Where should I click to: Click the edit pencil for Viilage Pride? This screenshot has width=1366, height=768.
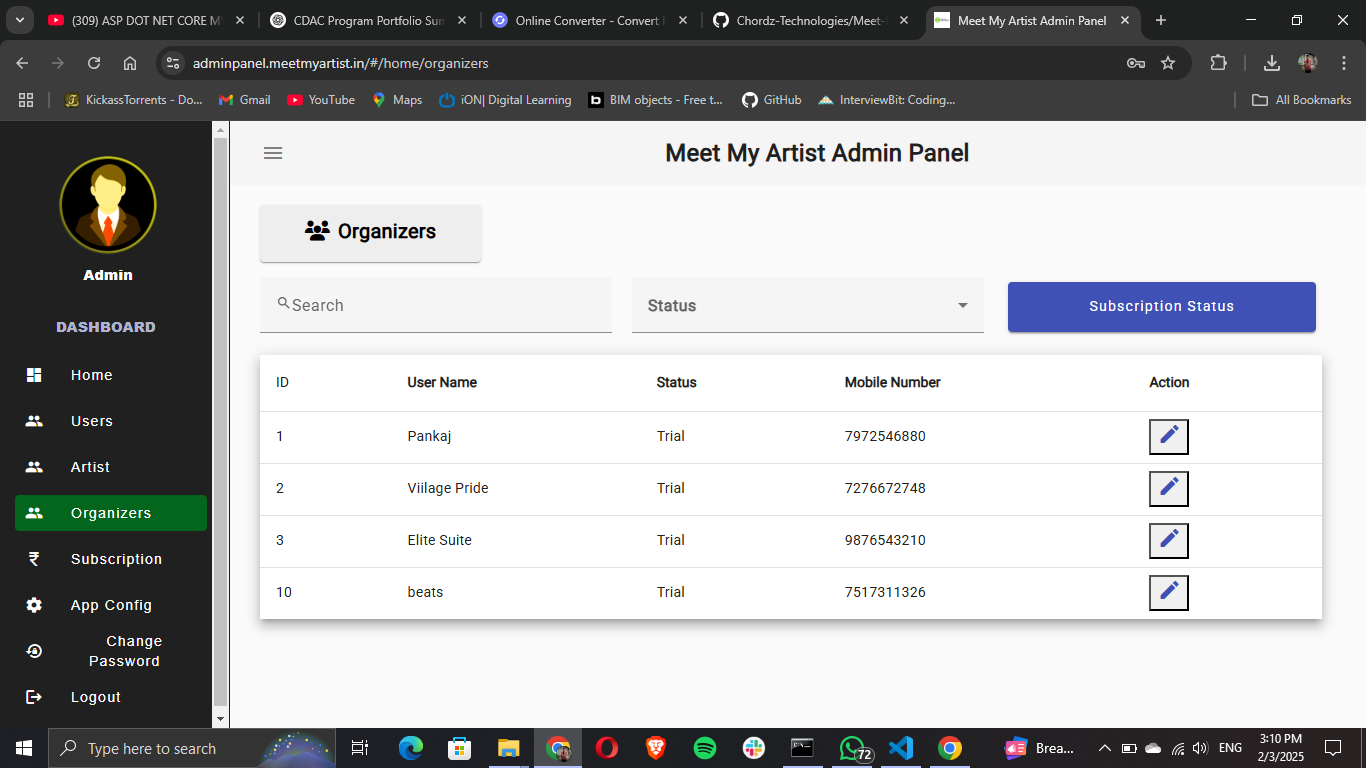(x=1168, y=489)
